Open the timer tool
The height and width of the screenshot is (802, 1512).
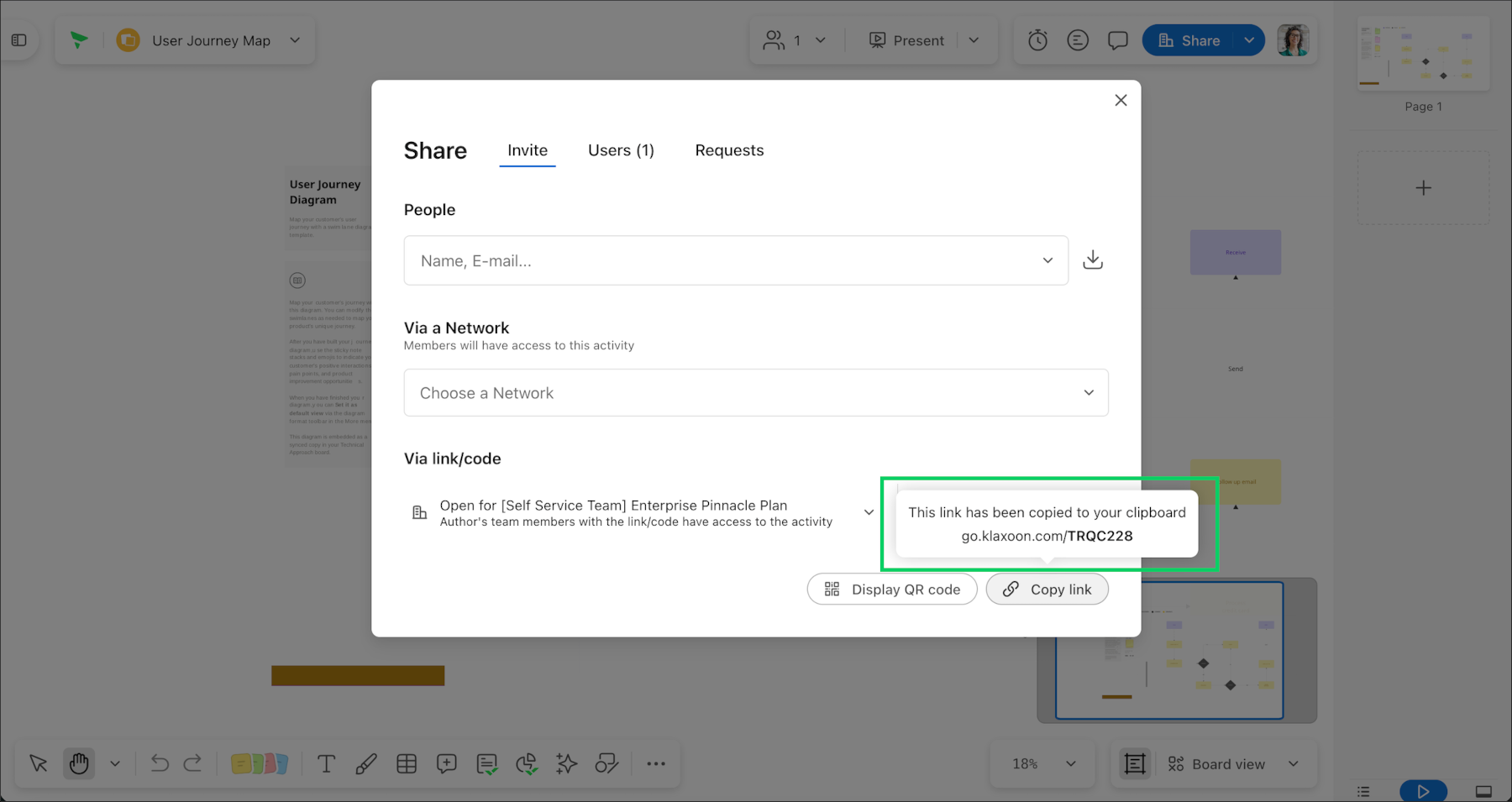pyautogui.click(x=1037, y=40)
